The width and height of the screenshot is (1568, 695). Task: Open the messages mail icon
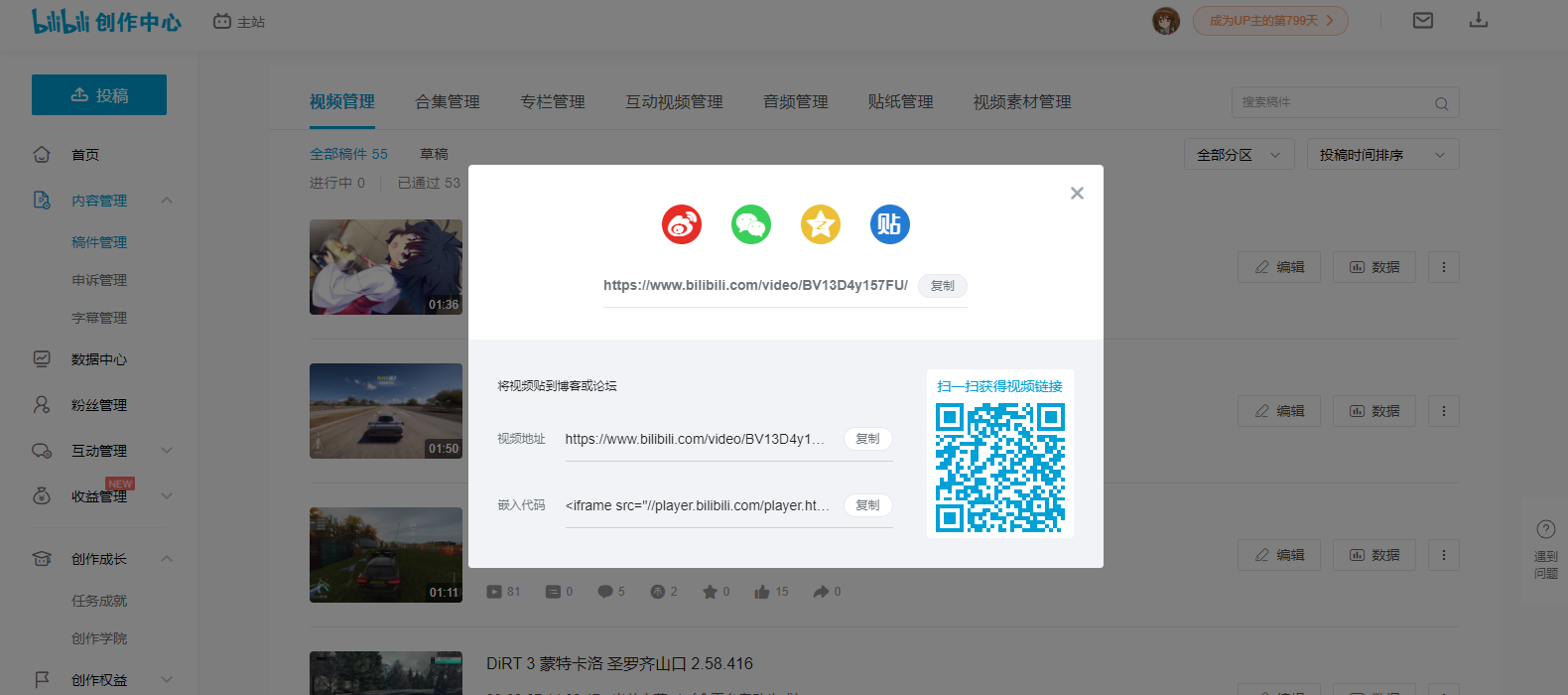1423,21
